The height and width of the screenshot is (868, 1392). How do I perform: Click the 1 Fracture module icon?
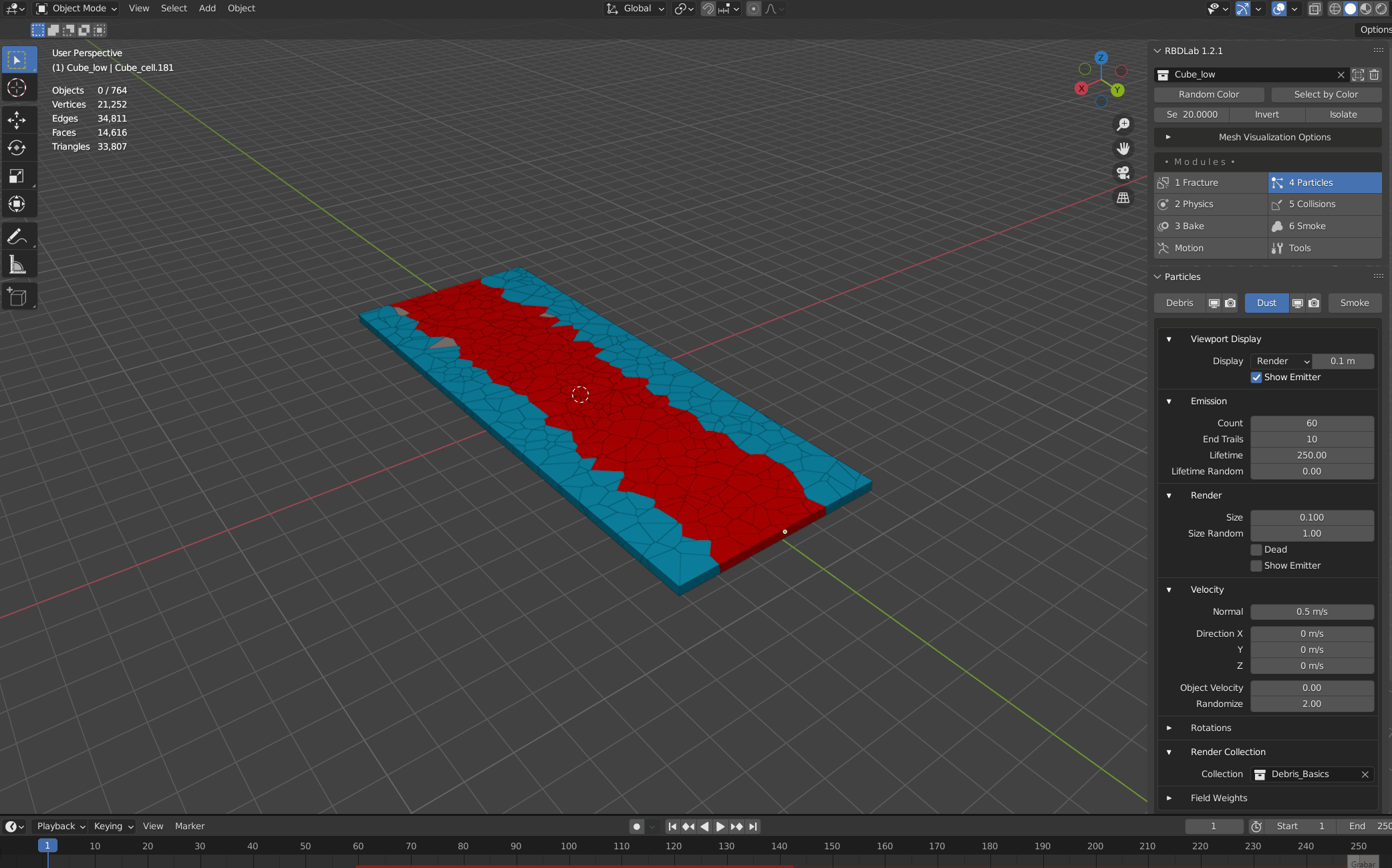point(1163,182)
